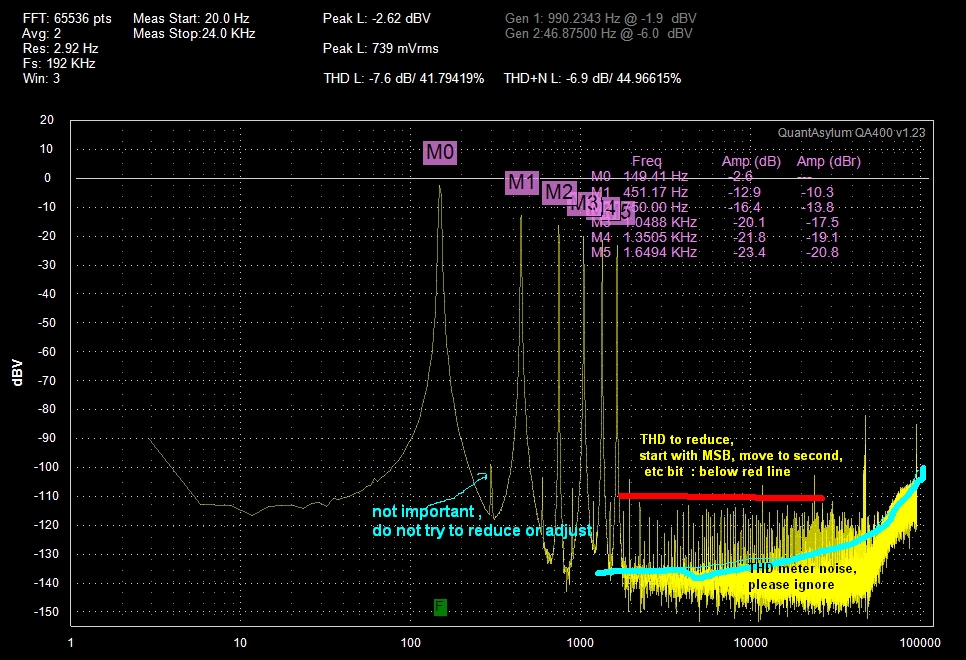The height and width of the screenshot is (660, 966).
Task: Click the '-20.8' dBr value in M5 row
Action: pos(822,252)
